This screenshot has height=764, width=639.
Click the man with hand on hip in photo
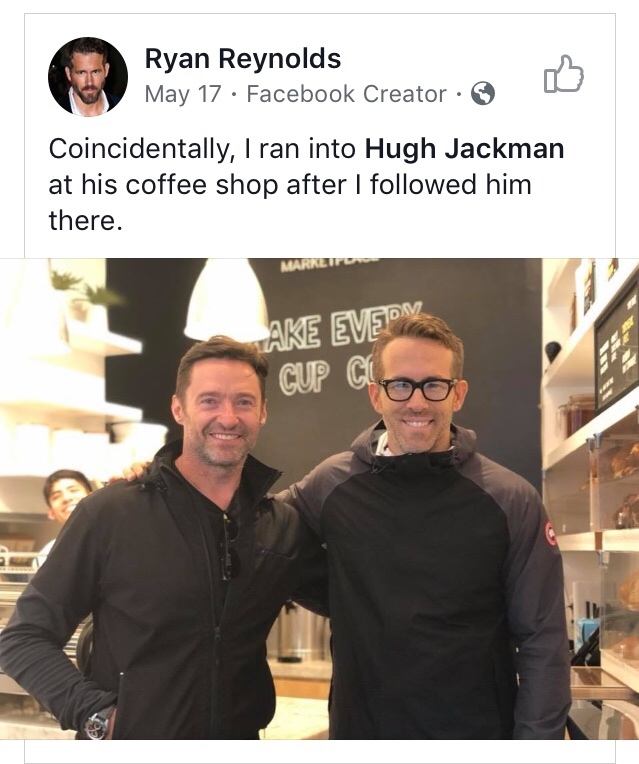click(x=161, y=538)
